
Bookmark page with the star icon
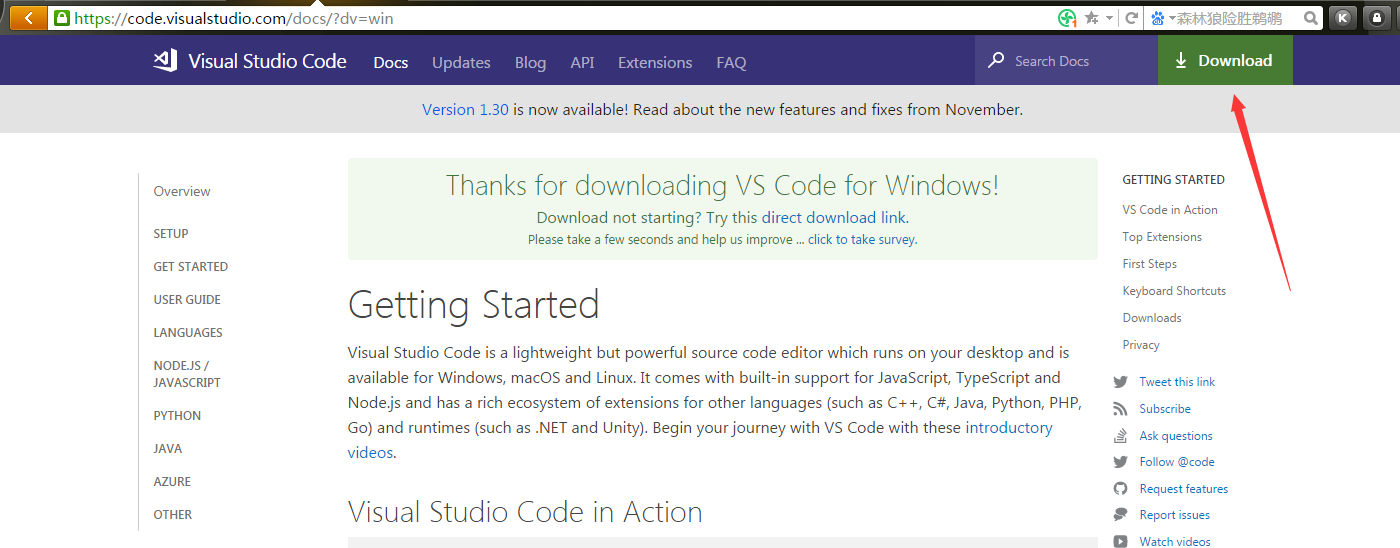[x=1092, y=18]
